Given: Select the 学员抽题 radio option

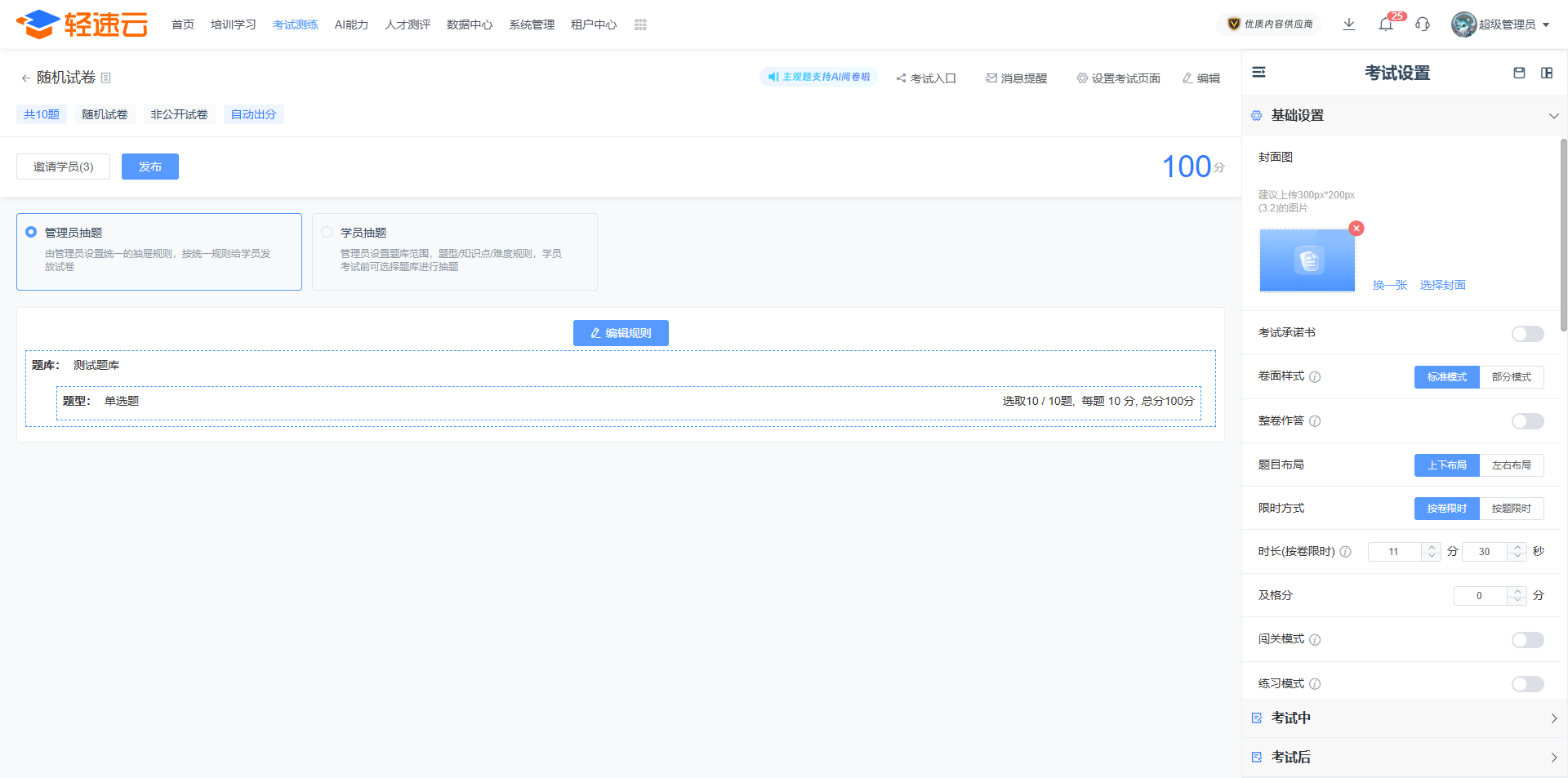Looking at the screenshot, I should point(327,233).
